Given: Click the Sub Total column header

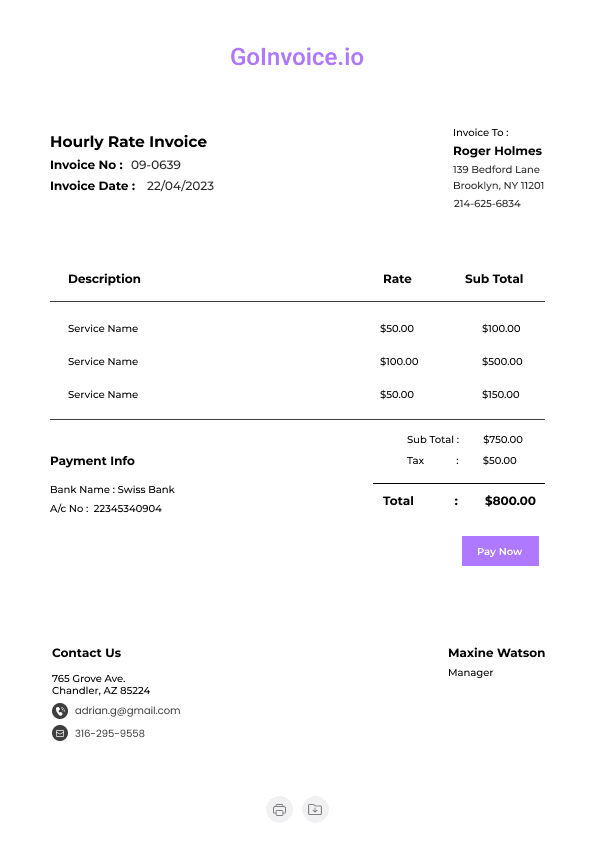Looking at the screenshot, I should (494, 279).
